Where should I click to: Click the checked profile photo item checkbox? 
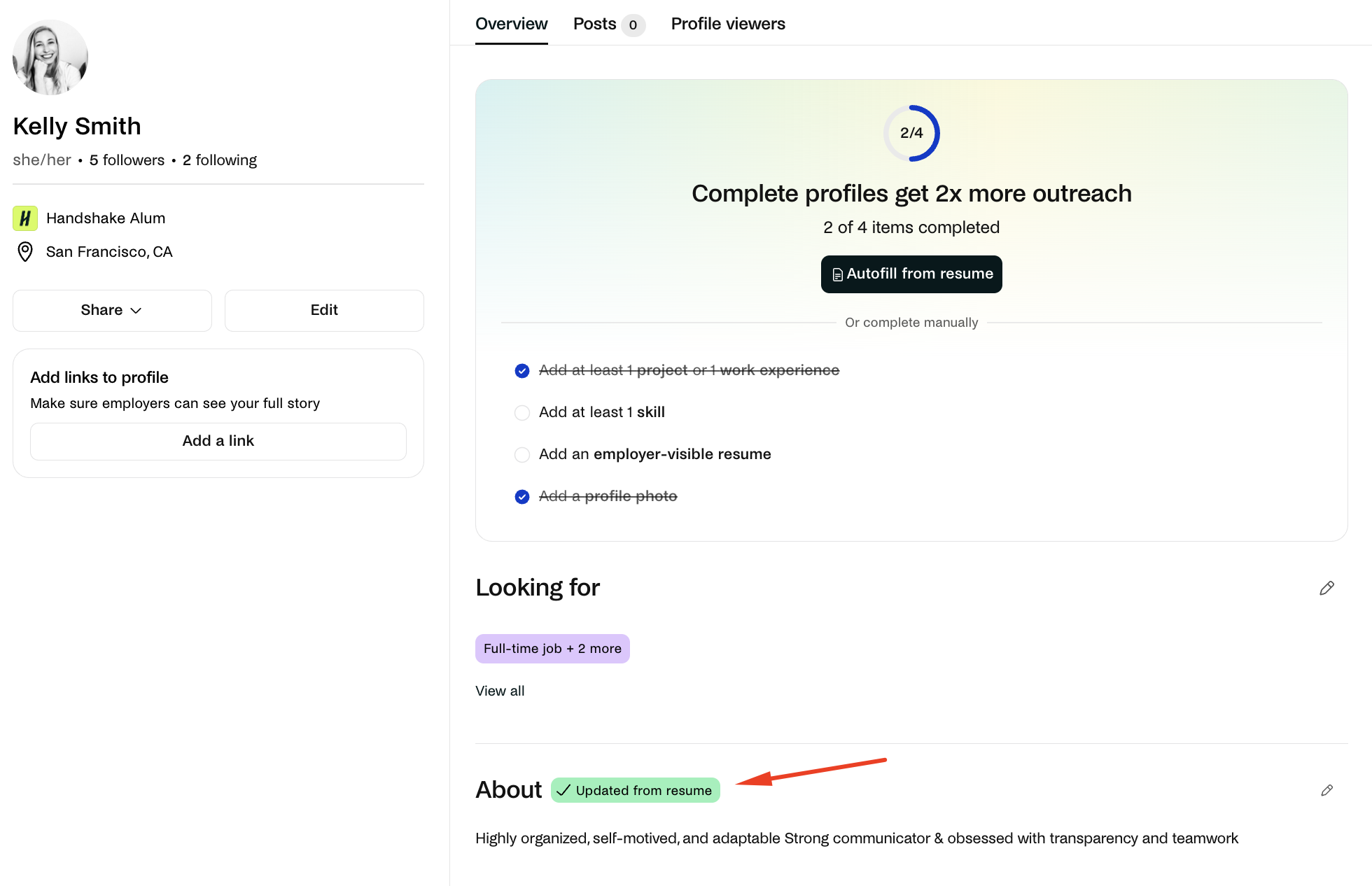coord(522,497)
